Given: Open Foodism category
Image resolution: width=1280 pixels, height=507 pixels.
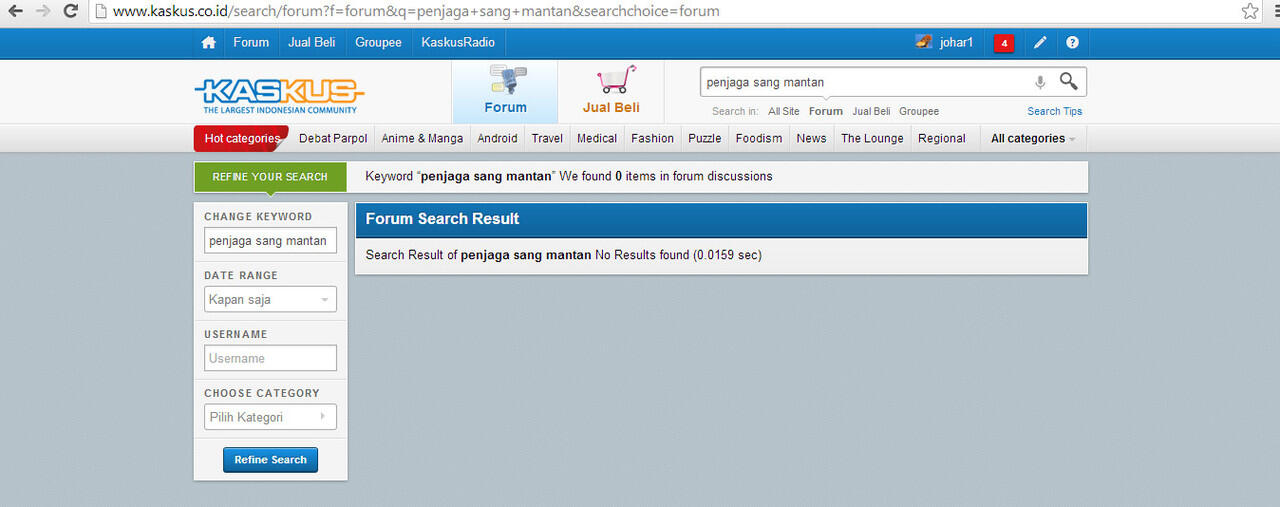Looking at the screenshot, I should 759,138.
